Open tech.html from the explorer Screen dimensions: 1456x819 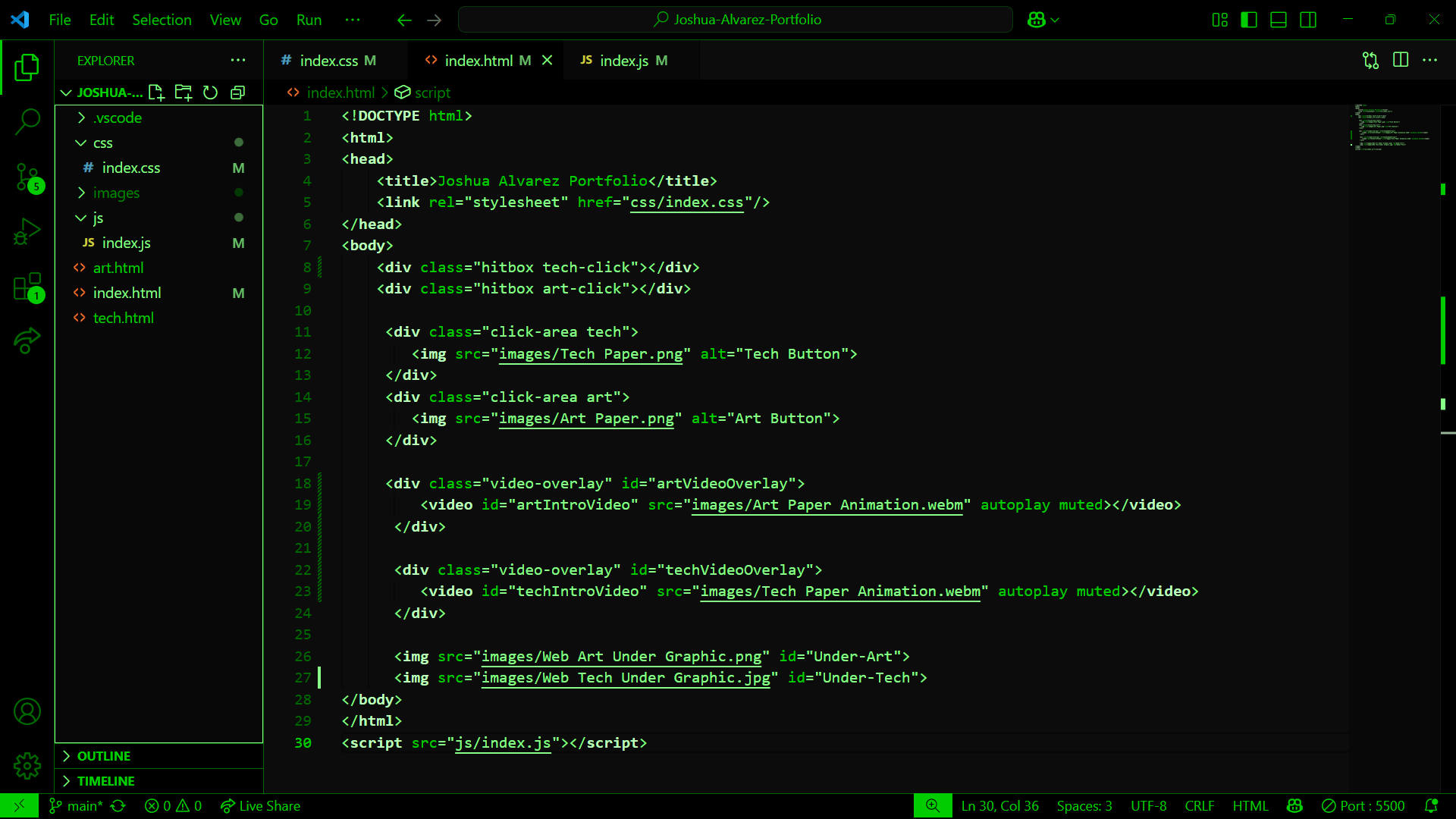[x=159, y=318]
